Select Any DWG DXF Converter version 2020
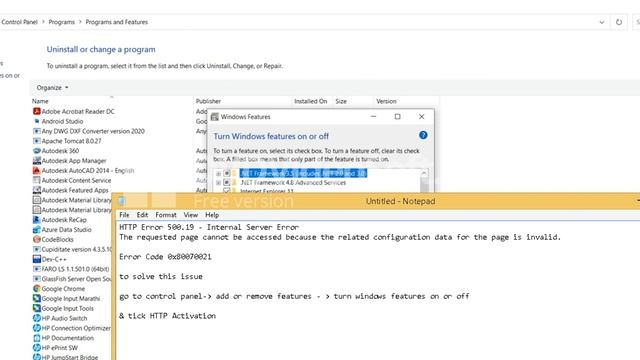This screenshot has height=360, width=640. tap(93, 131)
